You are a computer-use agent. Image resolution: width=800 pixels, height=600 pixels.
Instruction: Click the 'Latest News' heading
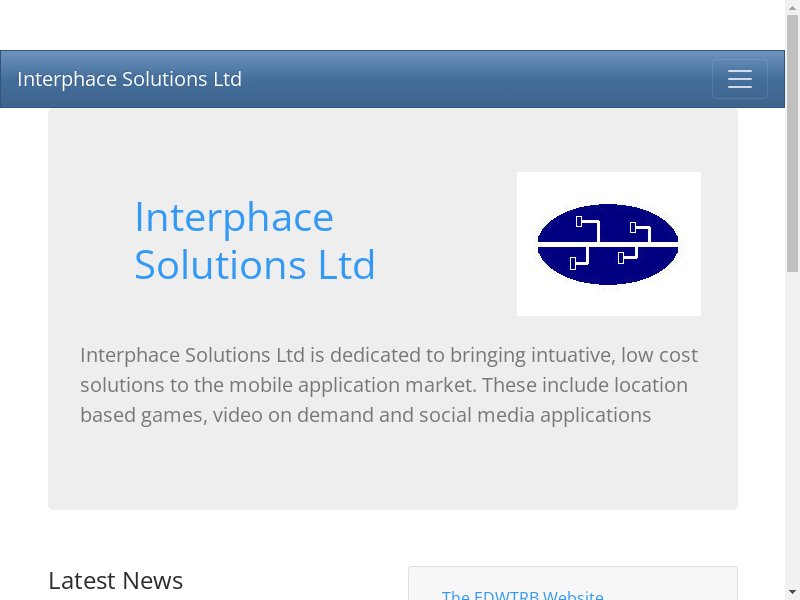pos(115,580)
